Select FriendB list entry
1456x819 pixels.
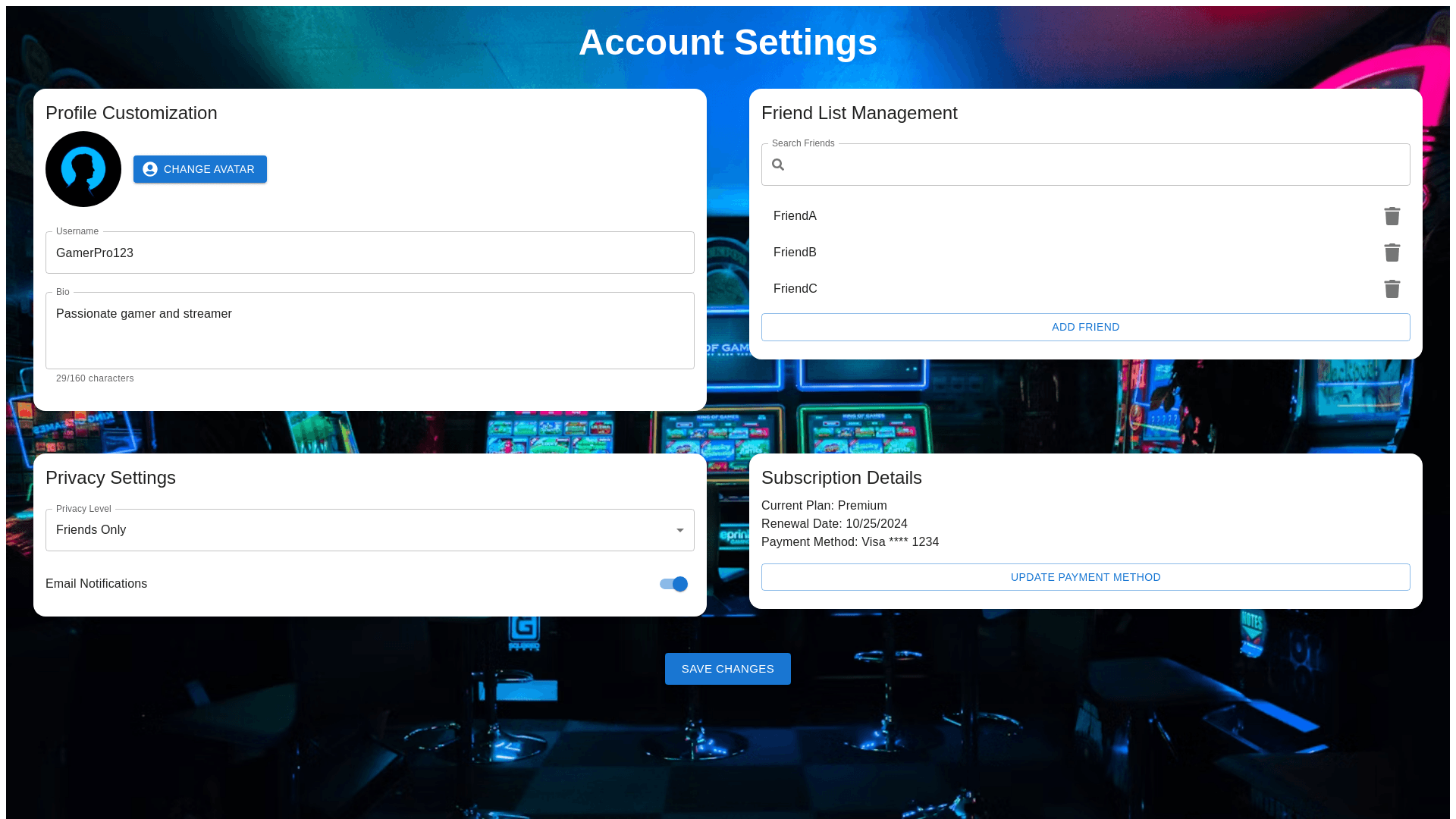click(x=795, y=253)
